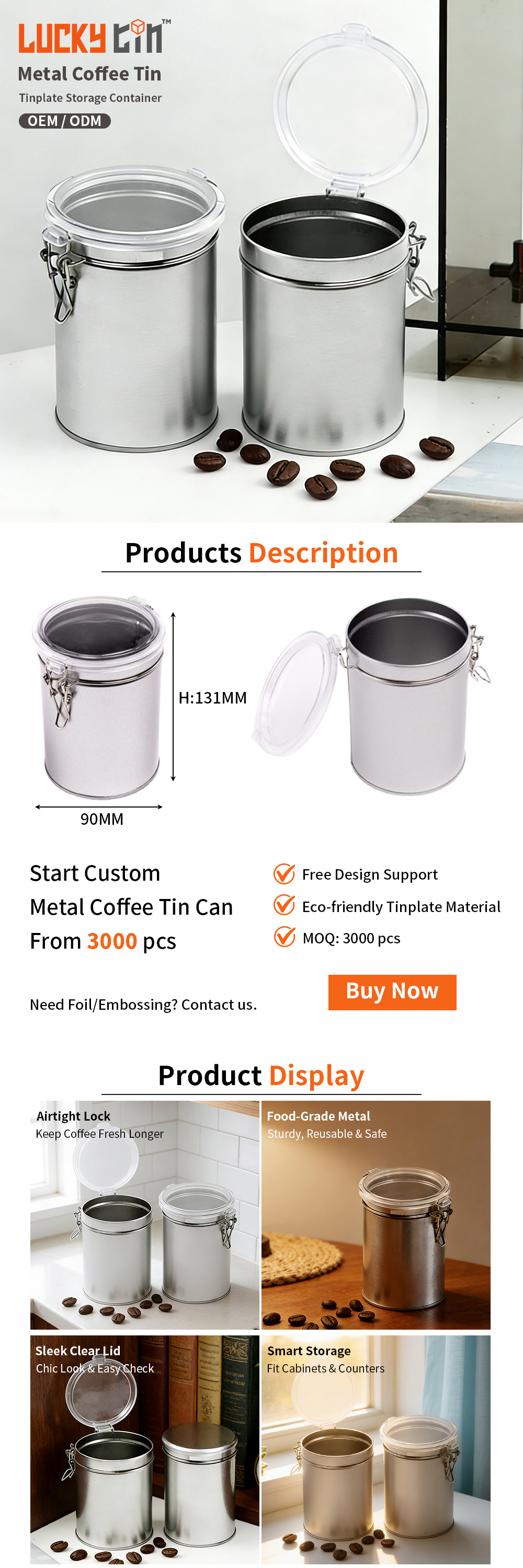Click the Free Design Support checkmark icon
The width and height of the screenshot is (523, 1568).
(283, 873)
